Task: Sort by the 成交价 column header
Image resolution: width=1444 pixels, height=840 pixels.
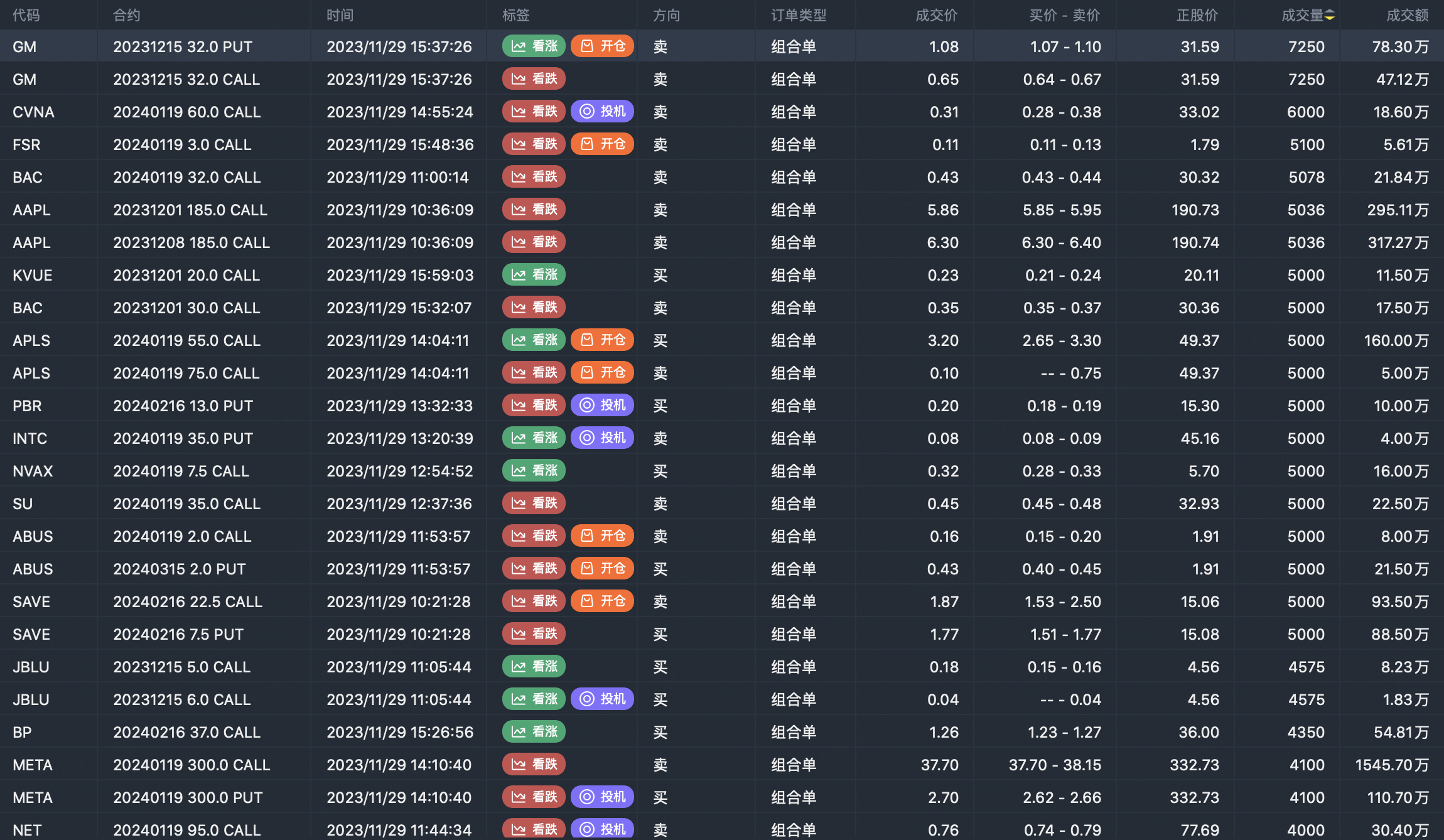Action: point(936,15)
